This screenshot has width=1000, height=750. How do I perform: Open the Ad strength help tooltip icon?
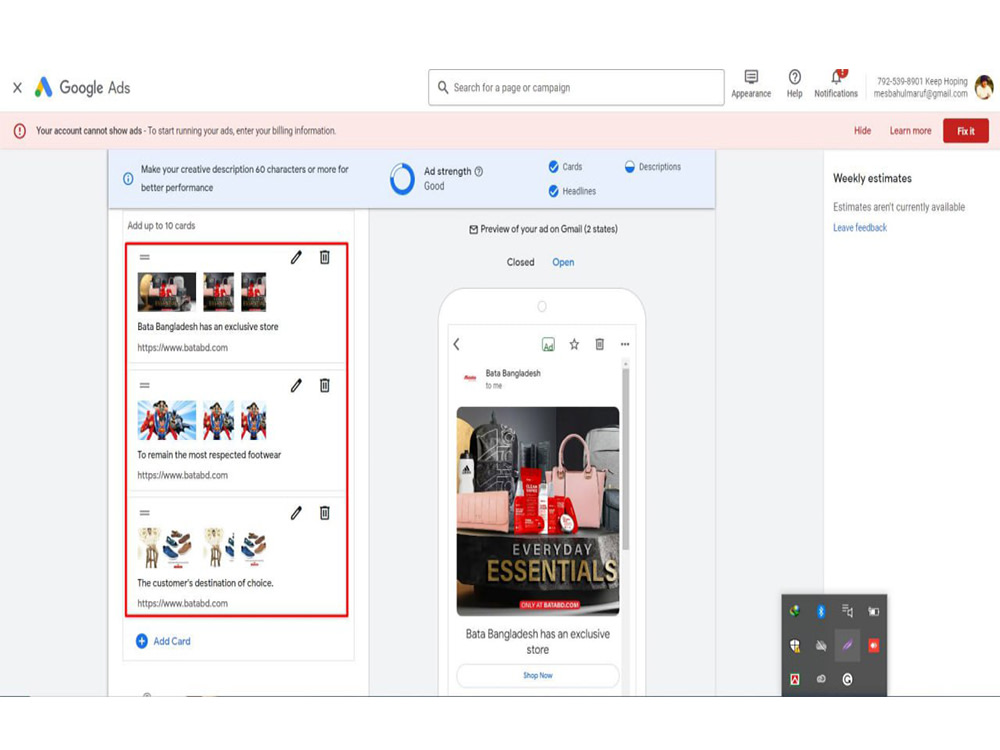point(479,171)
